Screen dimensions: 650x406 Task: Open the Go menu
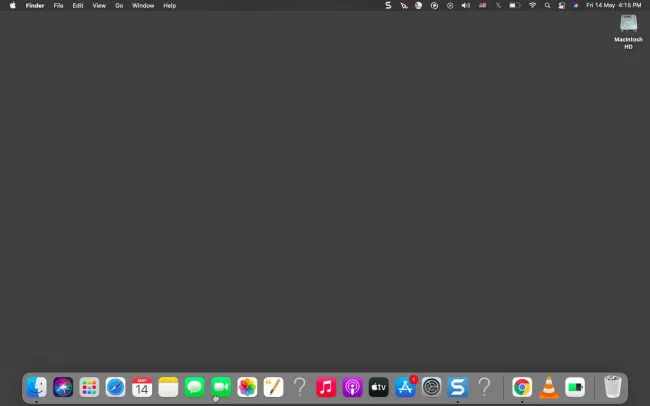click(x=119, y=5)
